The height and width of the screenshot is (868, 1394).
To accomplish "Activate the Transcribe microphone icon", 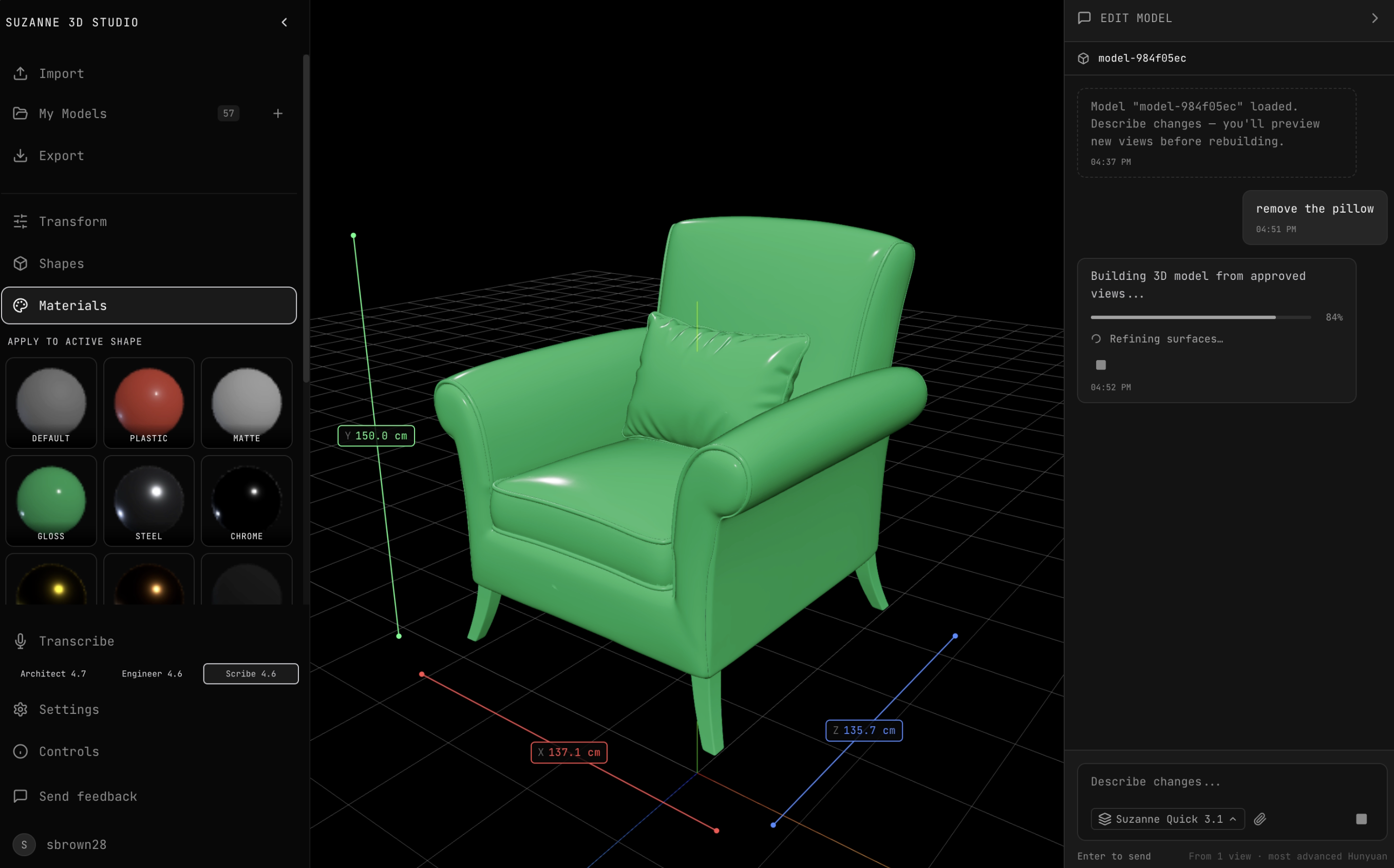I will [x=21, y=640].
